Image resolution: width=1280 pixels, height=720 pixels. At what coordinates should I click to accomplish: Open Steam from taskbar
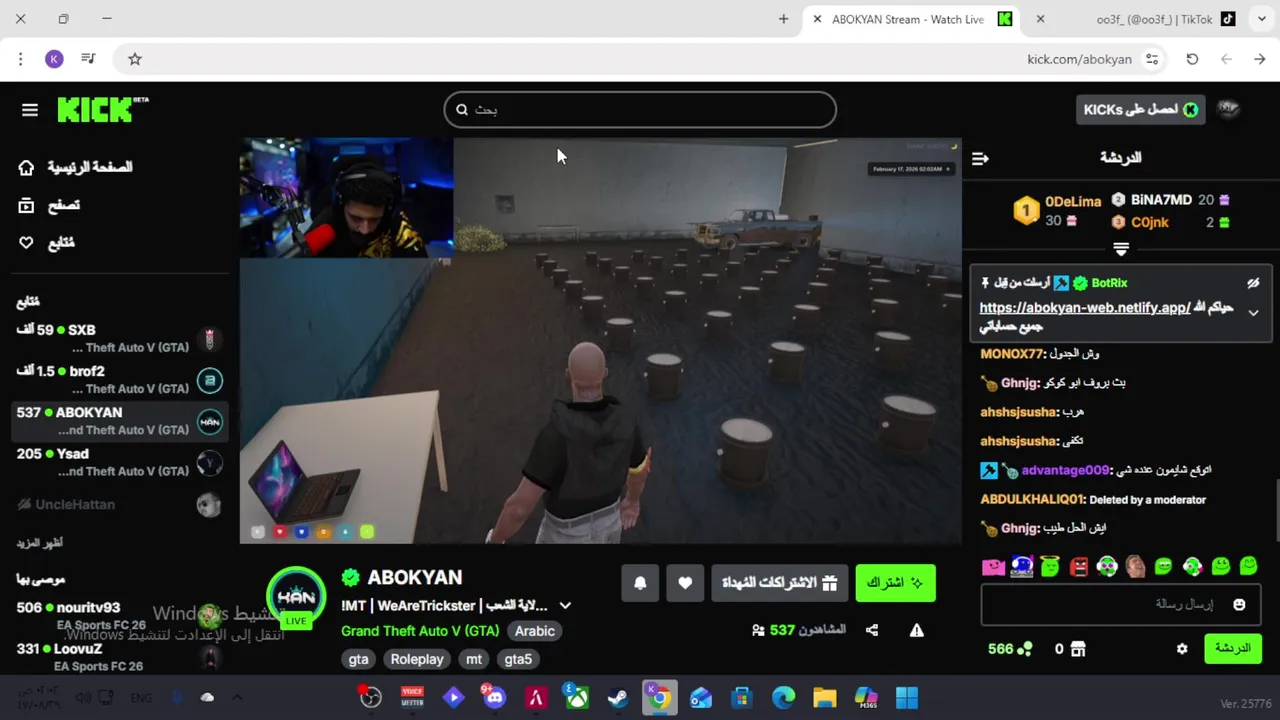[x=618, y=697]
